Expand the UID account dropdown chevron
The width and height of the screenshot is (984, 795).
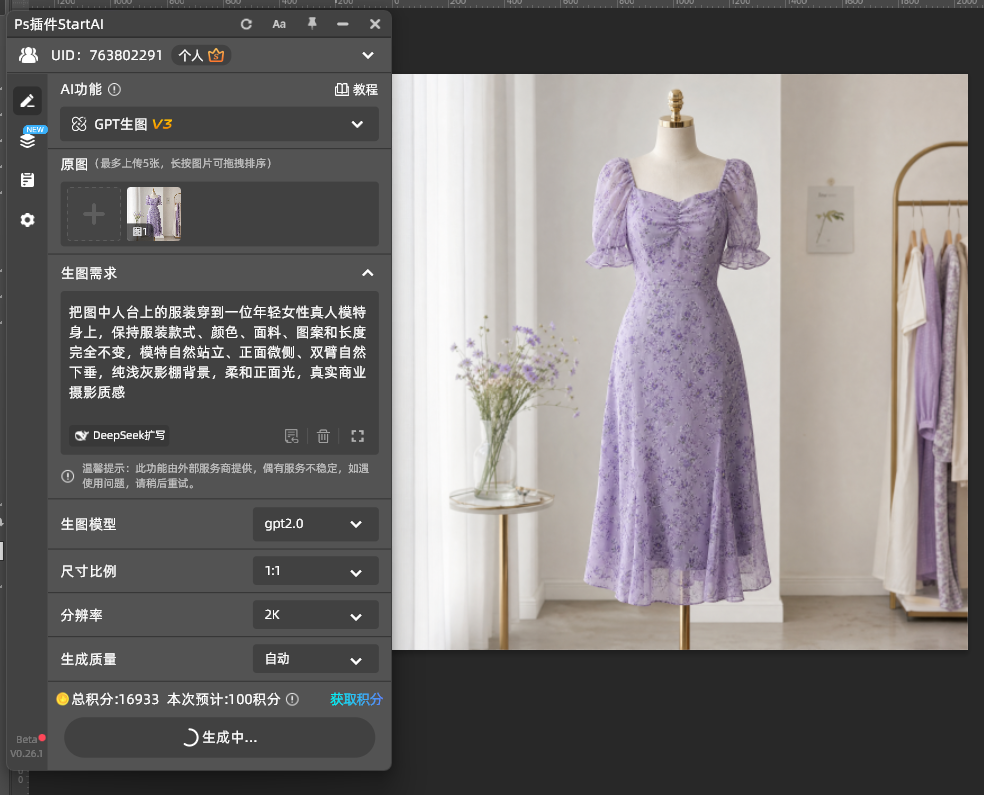(368, 55)
